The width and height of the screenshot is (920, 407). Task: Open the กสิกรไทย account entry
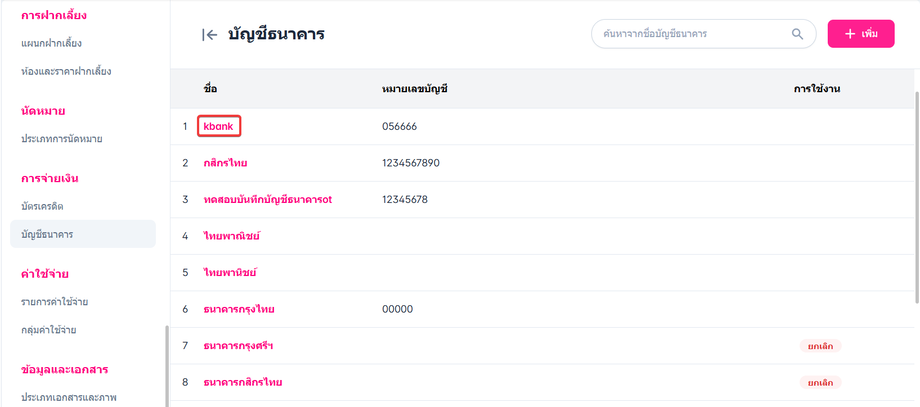[225, 163]
